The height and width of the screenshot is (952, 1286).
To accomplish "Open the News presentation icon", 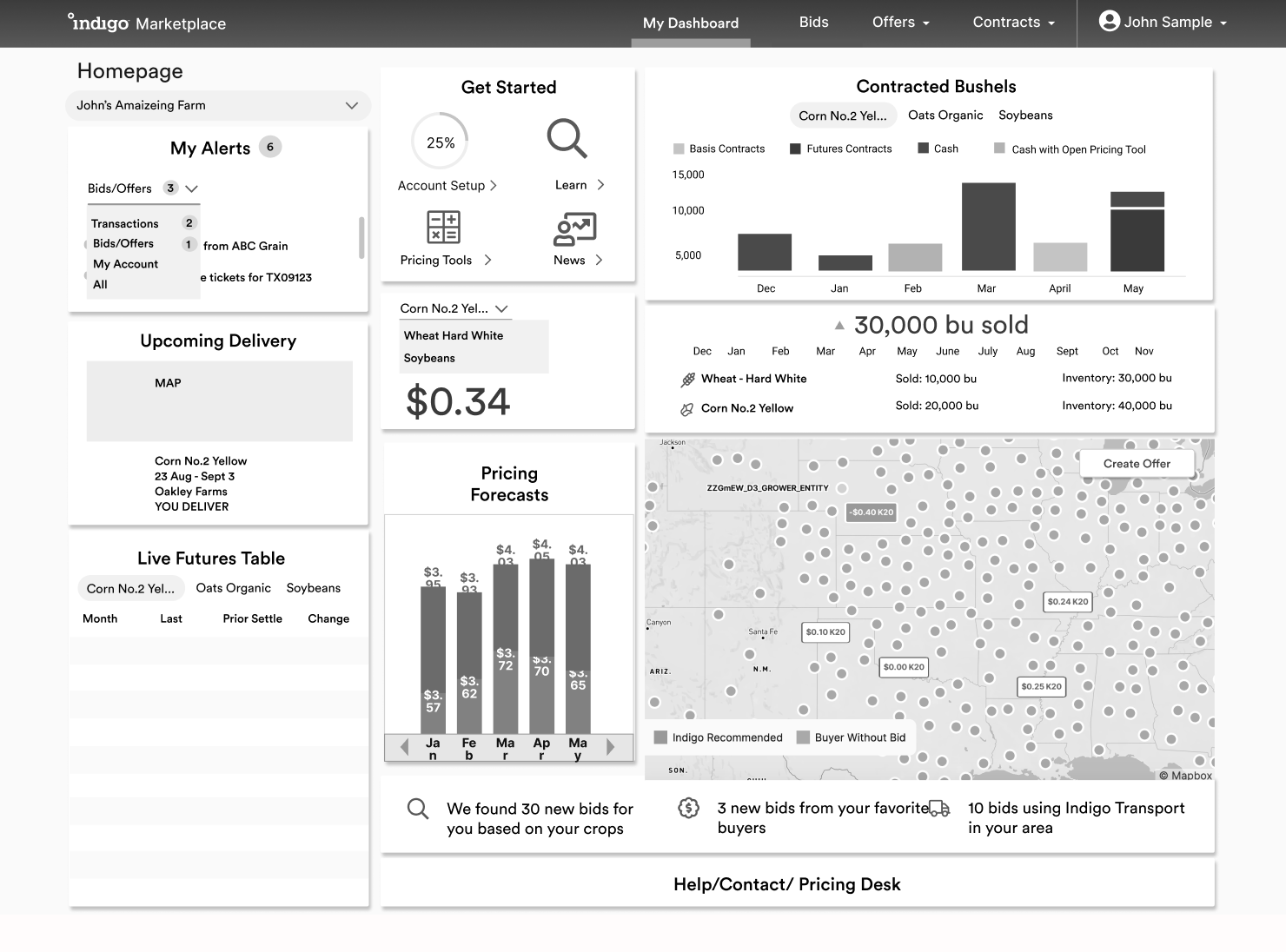I will [574, 228].
